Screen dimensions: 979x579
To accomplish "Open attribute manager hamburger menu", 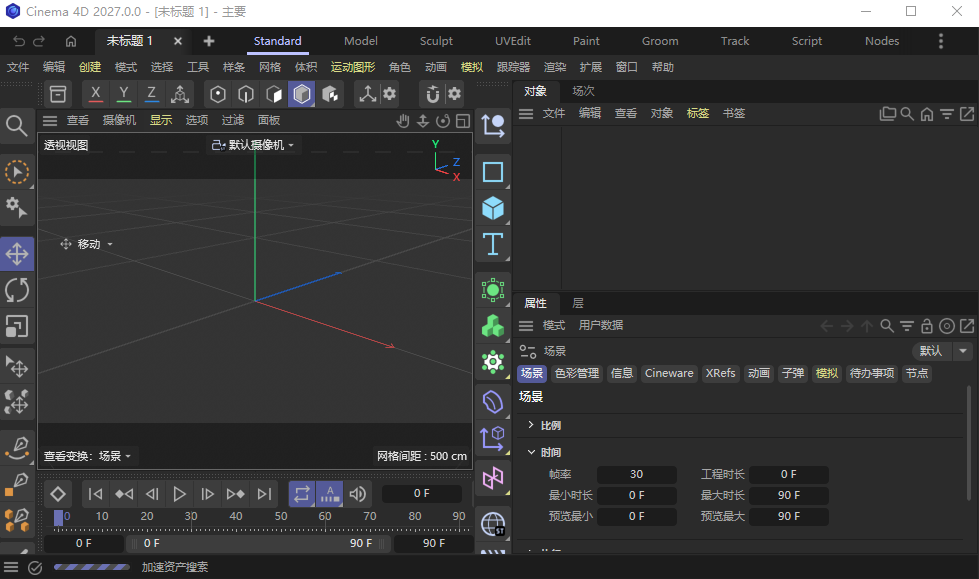I will pyautogui.click(x=526, y=325).
